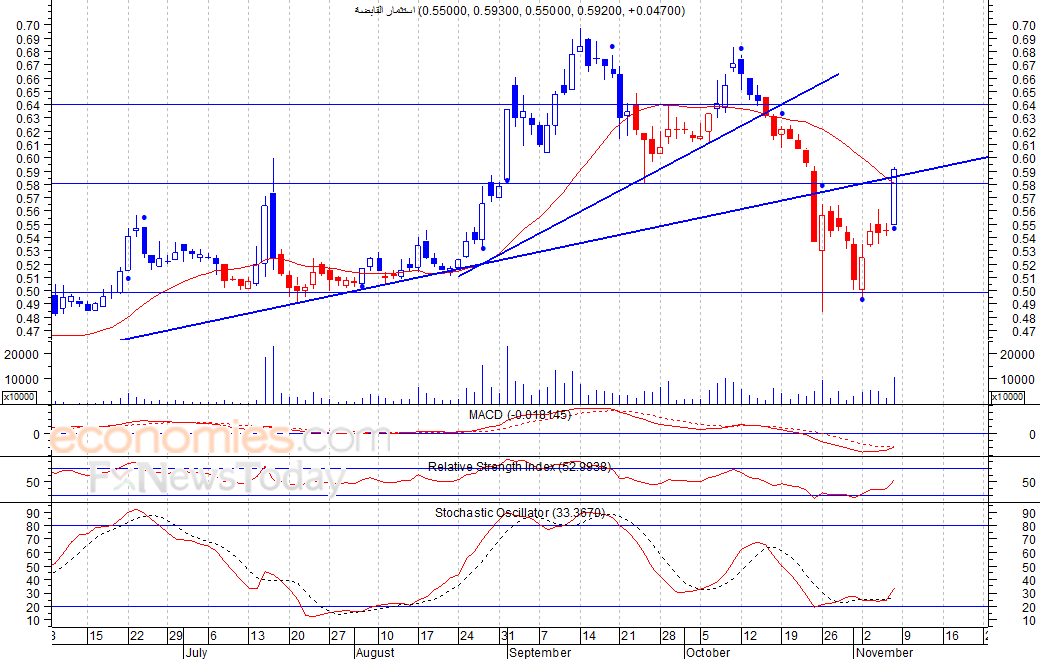This screenshot has width=1040, height=659.
Task: Click the August month label on time axis
Action: click(x=375, y=652)
